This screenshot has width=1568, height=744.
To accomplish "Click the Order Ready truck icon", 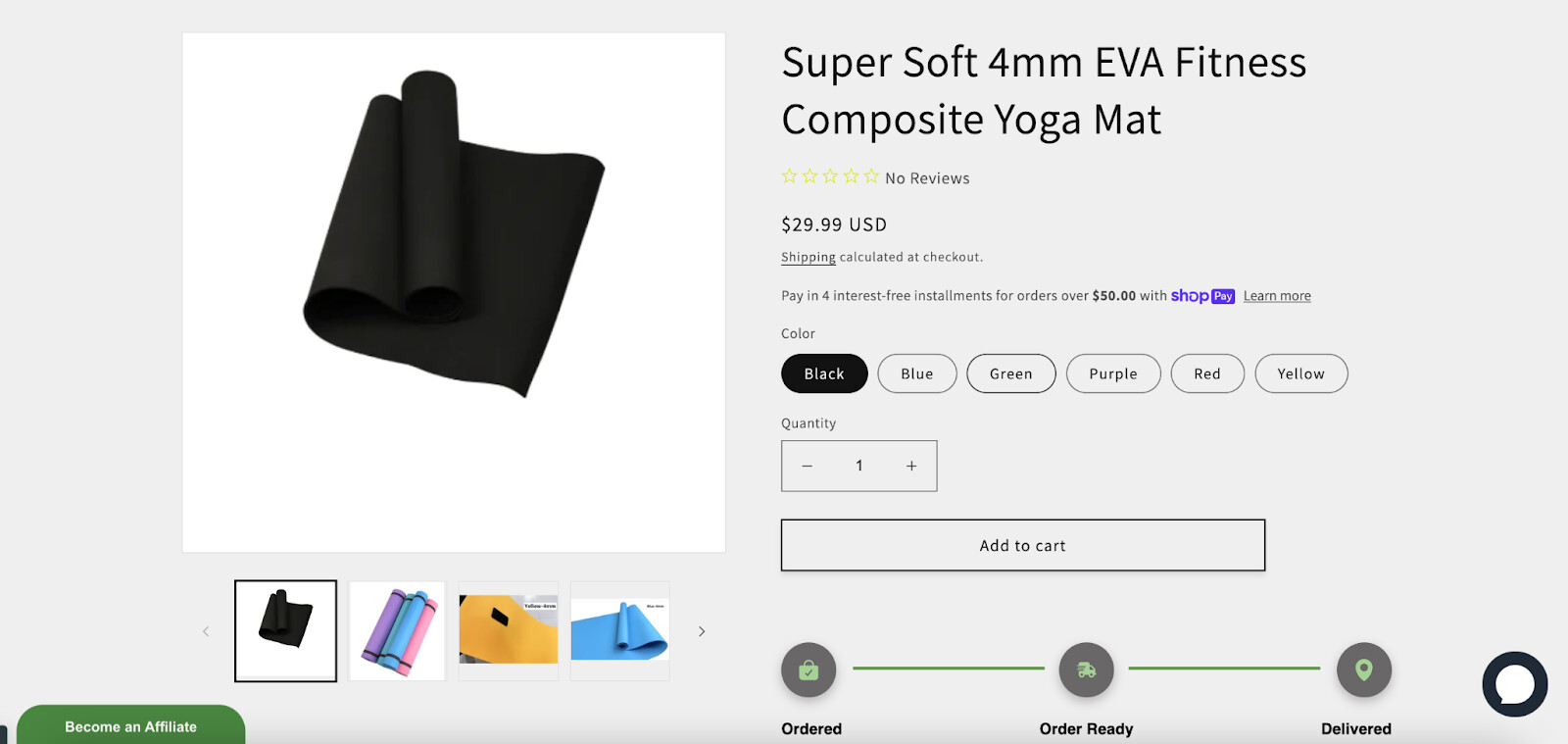I will [x=1086, y=670].
